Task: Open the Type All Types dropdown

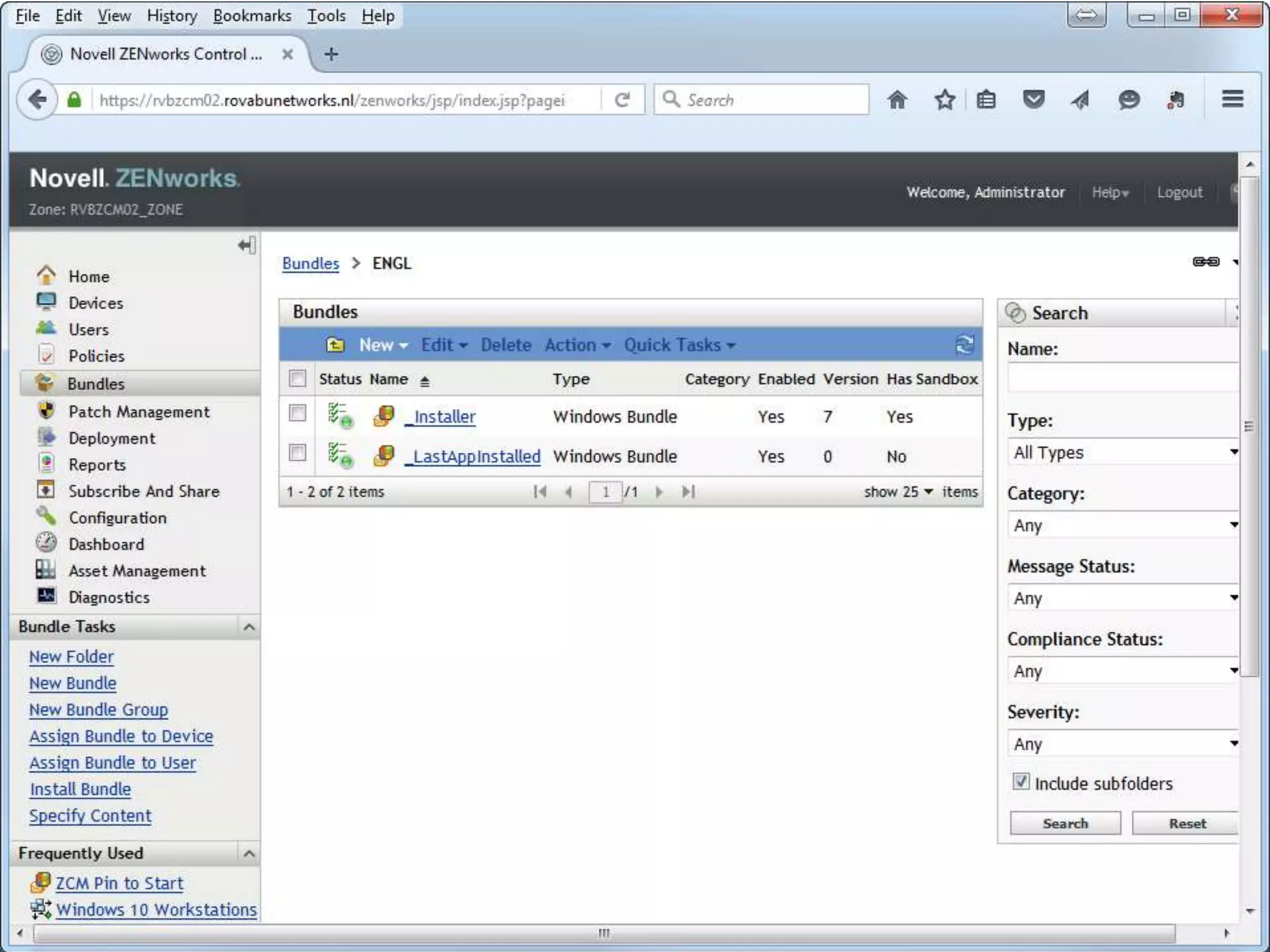Action: coord(1122,452)
